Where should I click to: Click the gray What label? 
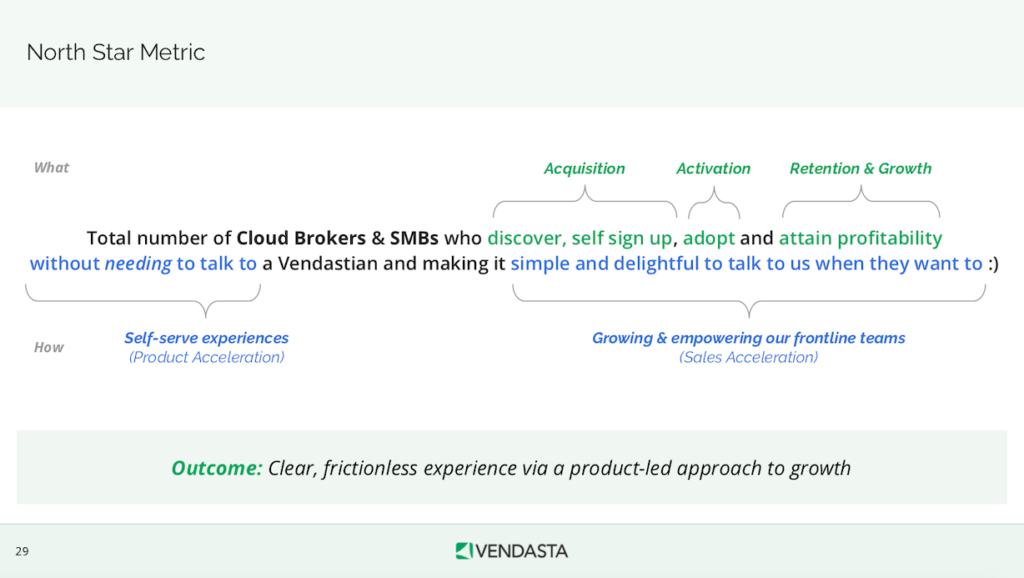coord(52,168)
